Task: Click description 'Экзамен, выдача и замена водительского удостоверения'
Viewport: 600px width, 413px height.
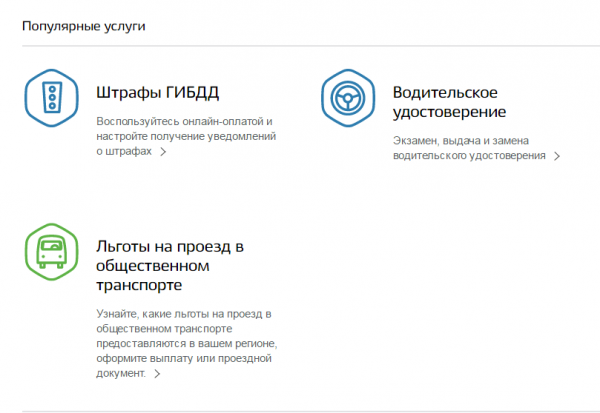Action: point(469,148)
